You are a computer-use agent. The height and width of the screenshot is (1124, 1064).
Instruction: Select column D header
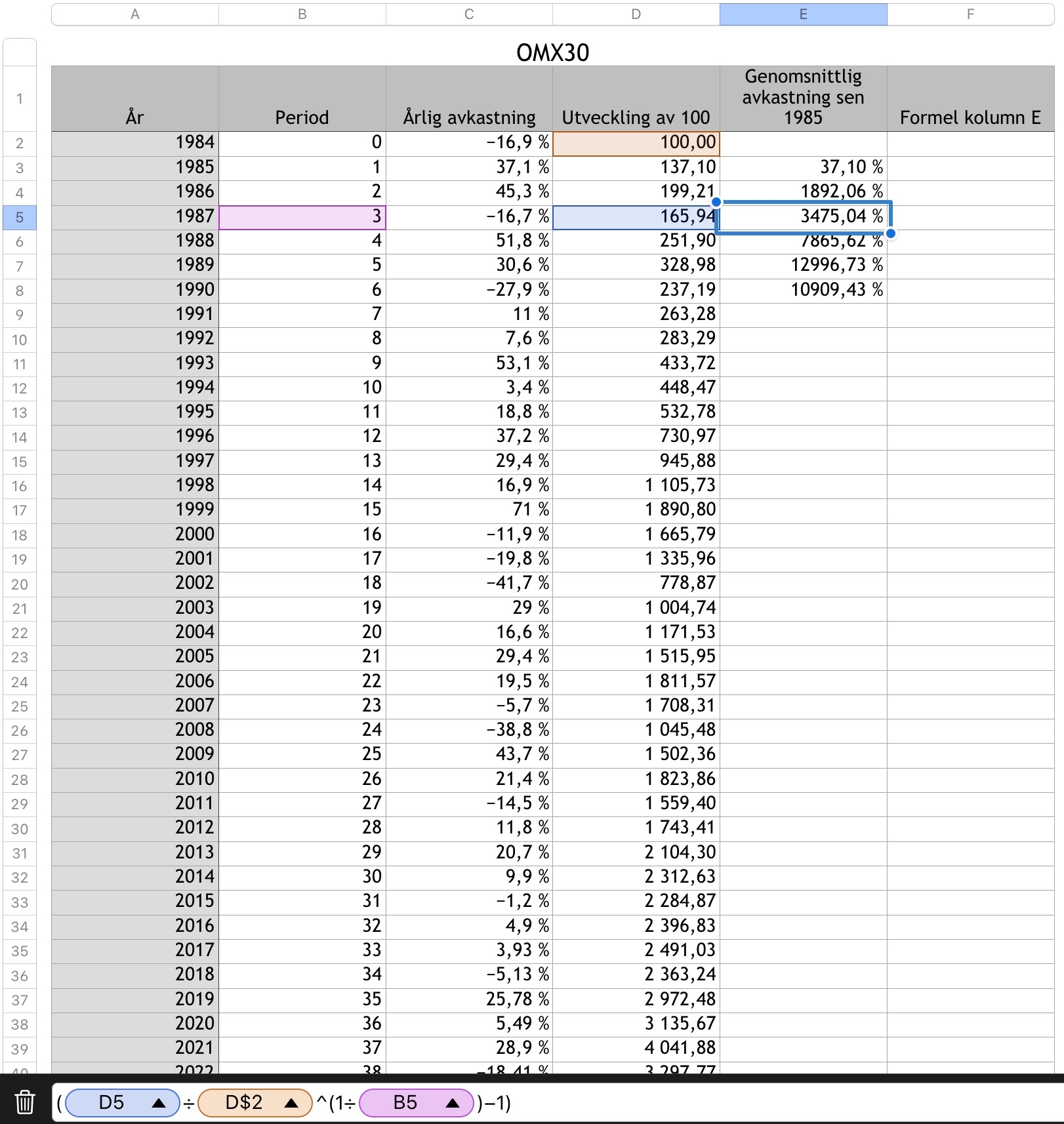click(x=636, y=14)
